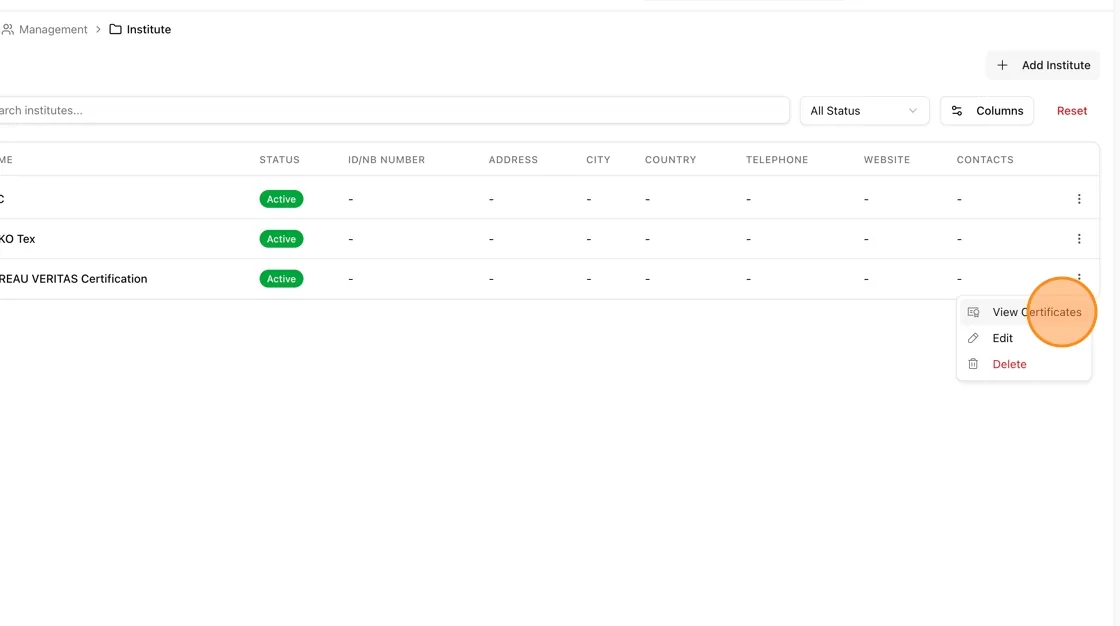
Task: Click the red Reset link
Action: tap(1071, 111)
